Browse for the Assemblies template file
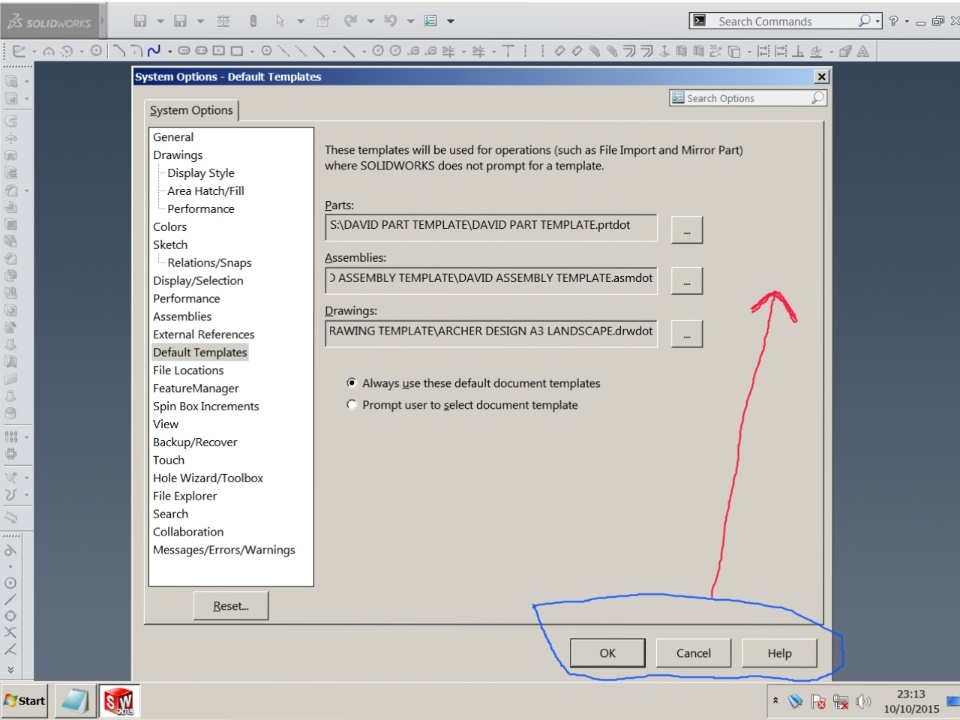Viewport: 960px width, 720px height. pos(686,281)
